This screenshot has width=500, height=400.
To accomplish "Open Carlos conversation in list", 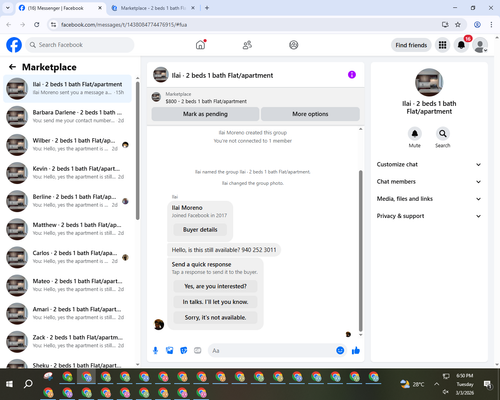I will tap(68, 257).
